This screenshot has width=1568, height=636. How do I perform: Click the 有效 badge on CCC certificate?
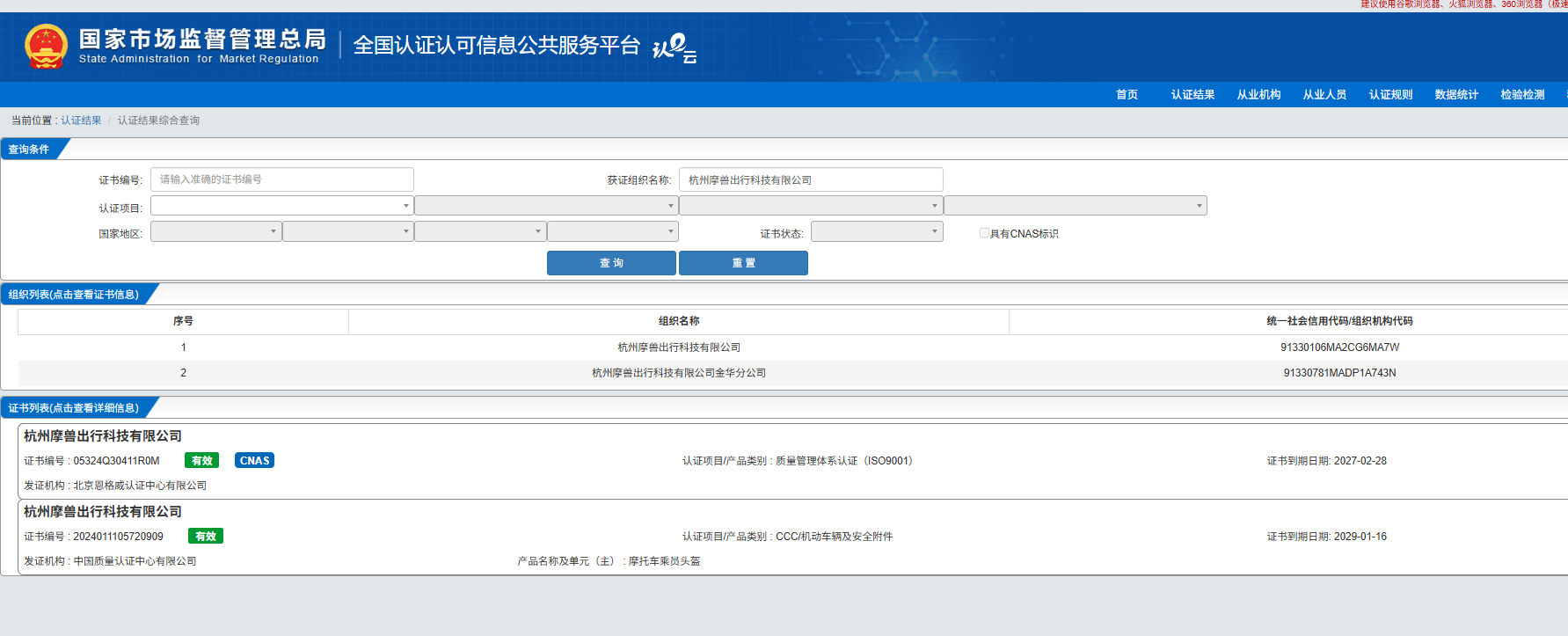point(206,537)
